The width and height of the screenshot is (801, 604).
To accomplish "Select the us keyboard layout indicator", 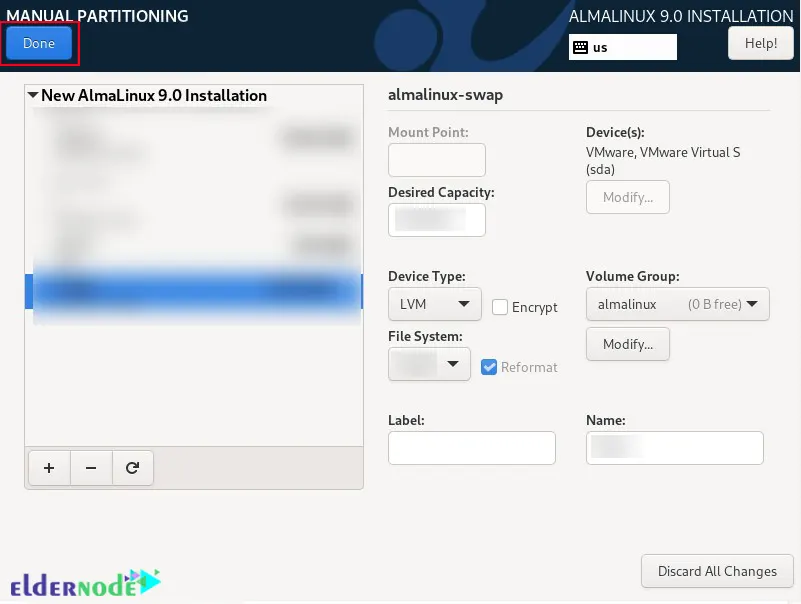I will click(623, 47).
